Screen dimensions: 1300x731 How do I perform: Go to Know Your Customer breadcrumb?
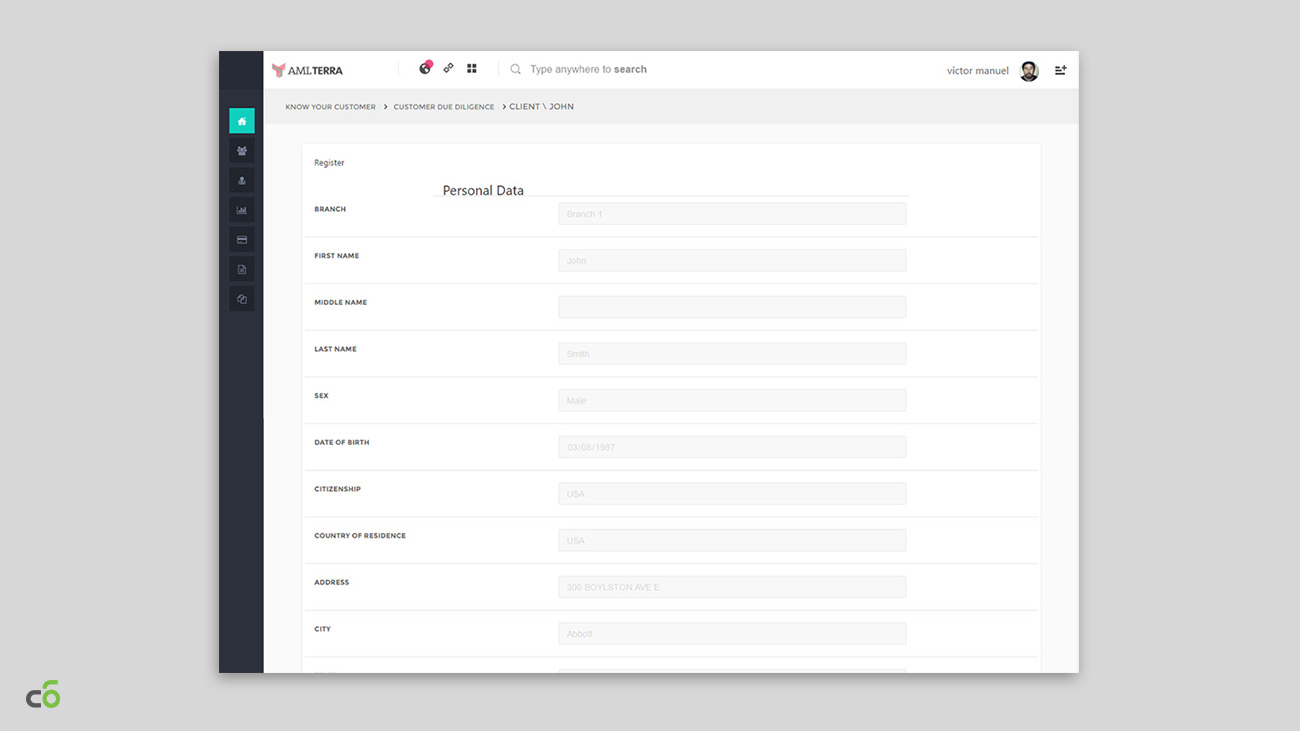(330, 107)
